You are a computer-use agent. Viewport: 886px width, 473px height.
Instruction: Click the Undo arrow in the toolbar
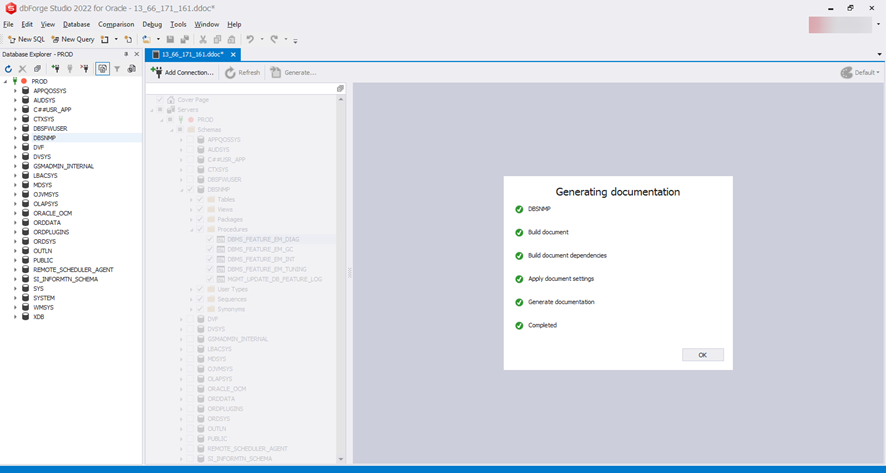[250, 40]
